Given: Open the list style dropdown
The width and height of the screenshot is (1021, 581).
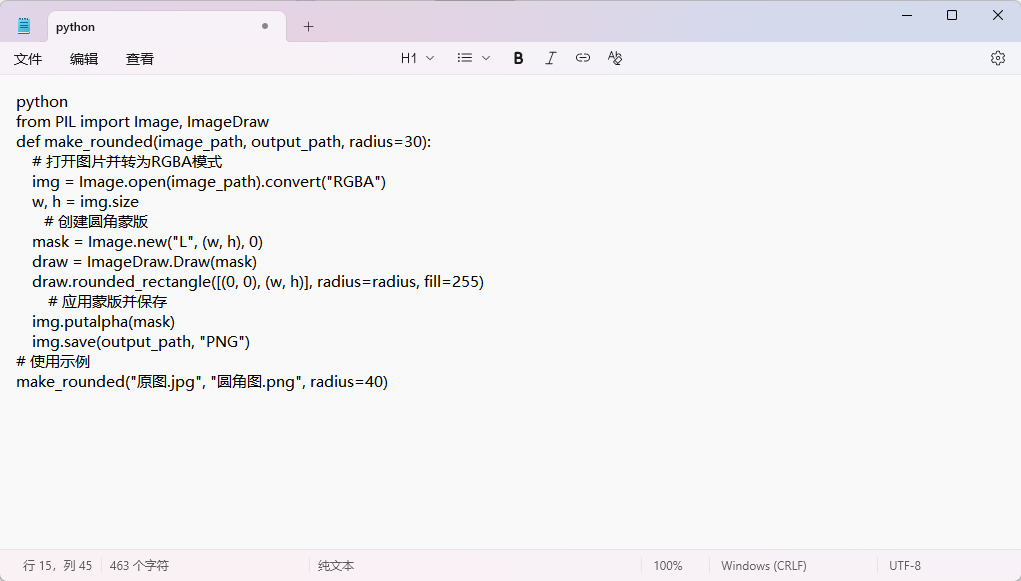Looking at the screenshot, I should click(474, 58).
